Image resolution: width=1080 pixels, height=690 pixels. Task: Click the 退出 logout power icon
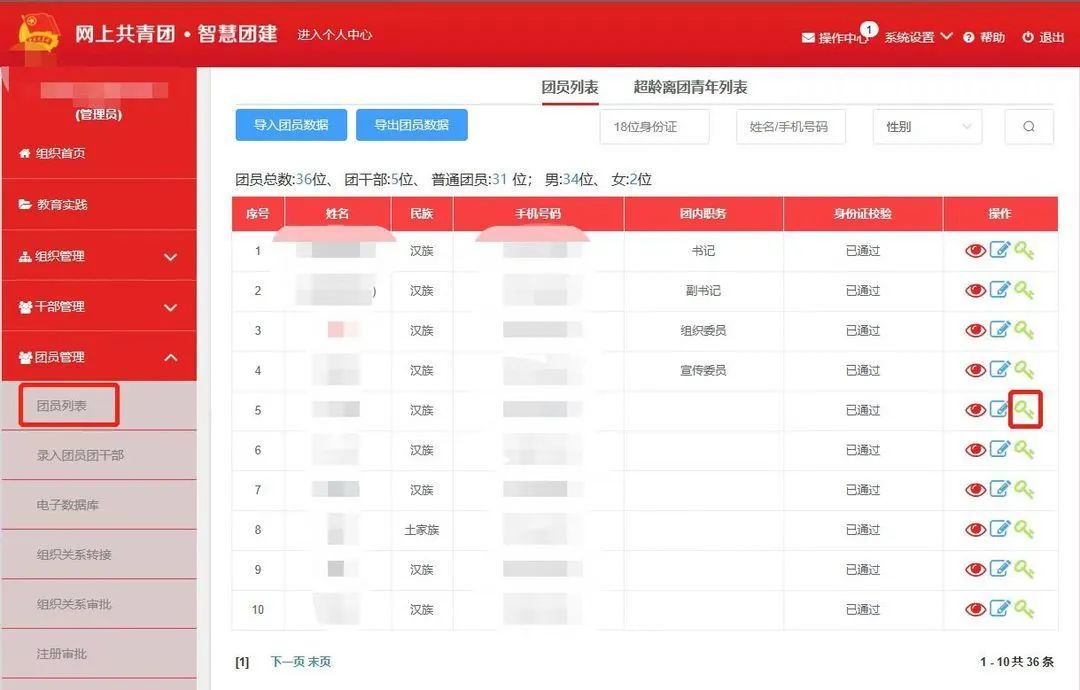click(1028, 38)
